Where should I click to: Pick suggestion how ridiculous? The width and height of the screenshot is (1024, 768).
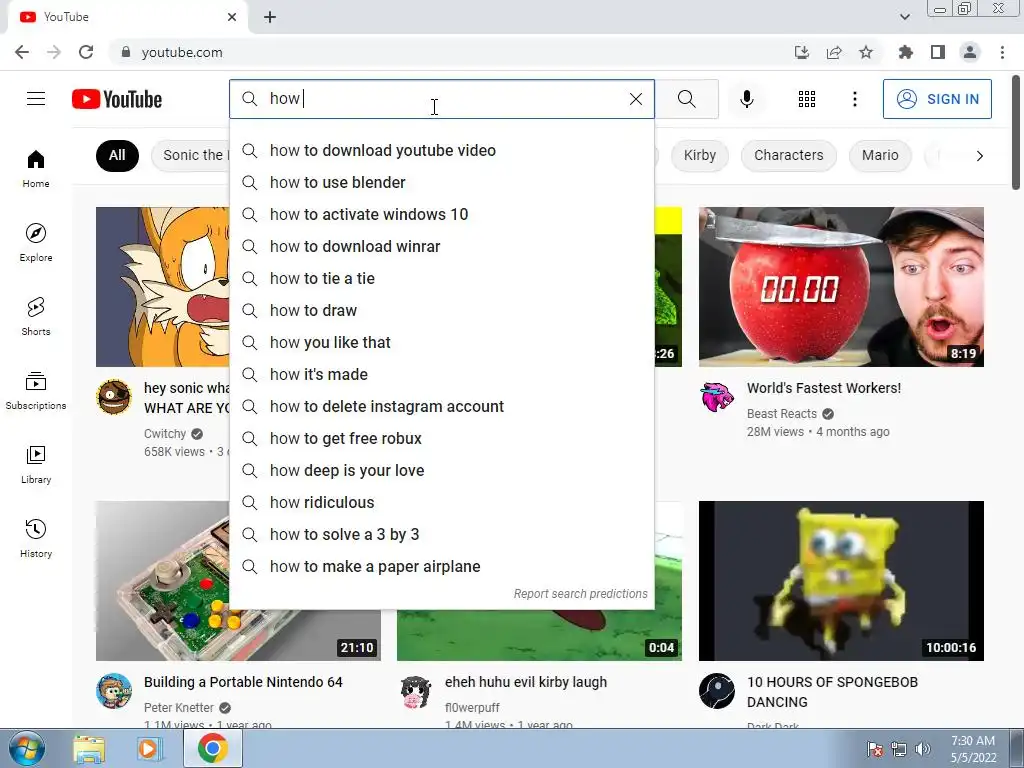coord(441,502)
